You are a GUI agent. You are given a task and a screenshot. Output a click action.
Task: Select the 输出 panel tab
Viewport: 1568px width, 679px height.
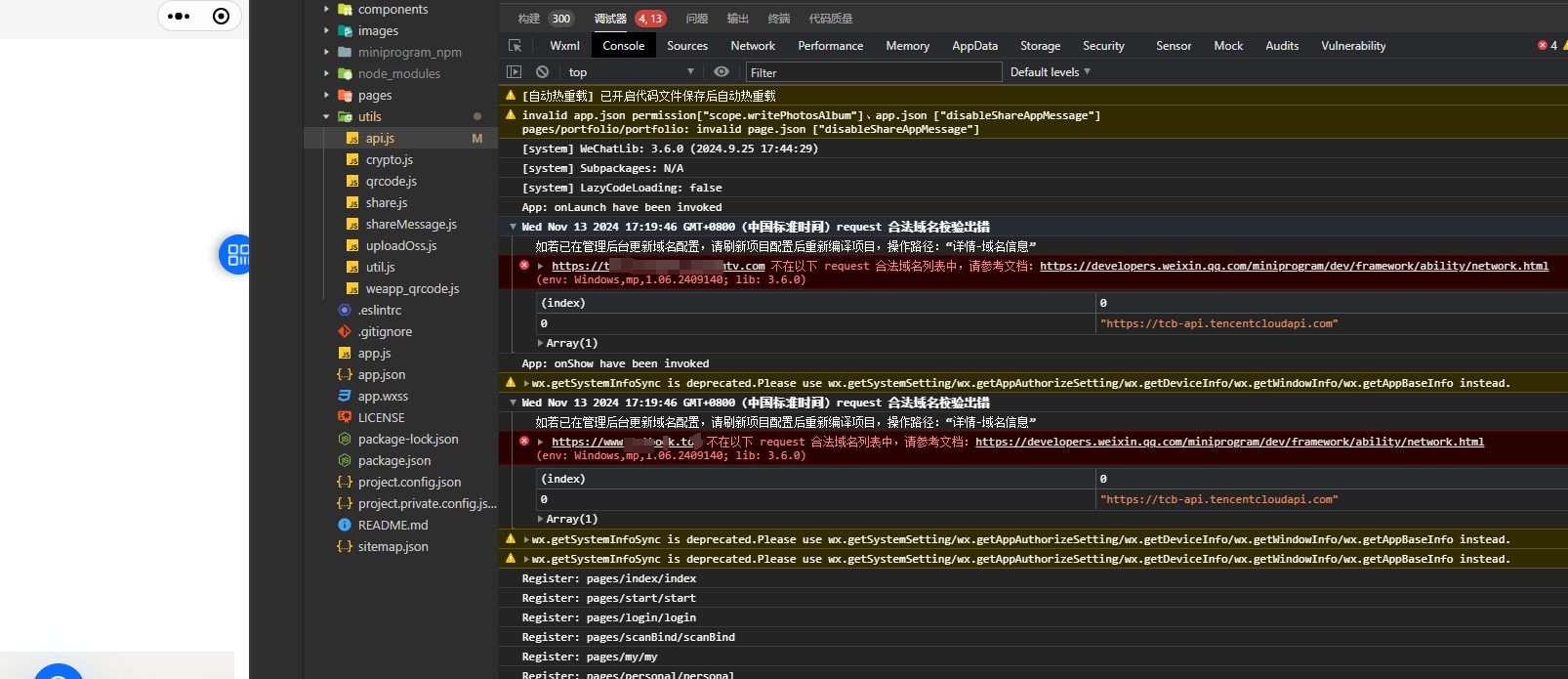[738, 19]
